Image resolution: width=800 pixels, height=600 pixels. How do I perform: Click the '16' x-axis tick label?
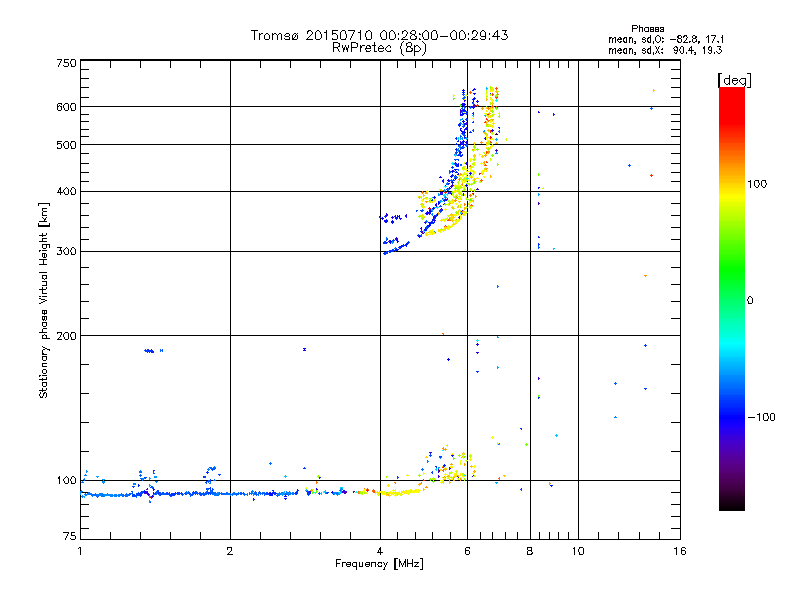680,551
